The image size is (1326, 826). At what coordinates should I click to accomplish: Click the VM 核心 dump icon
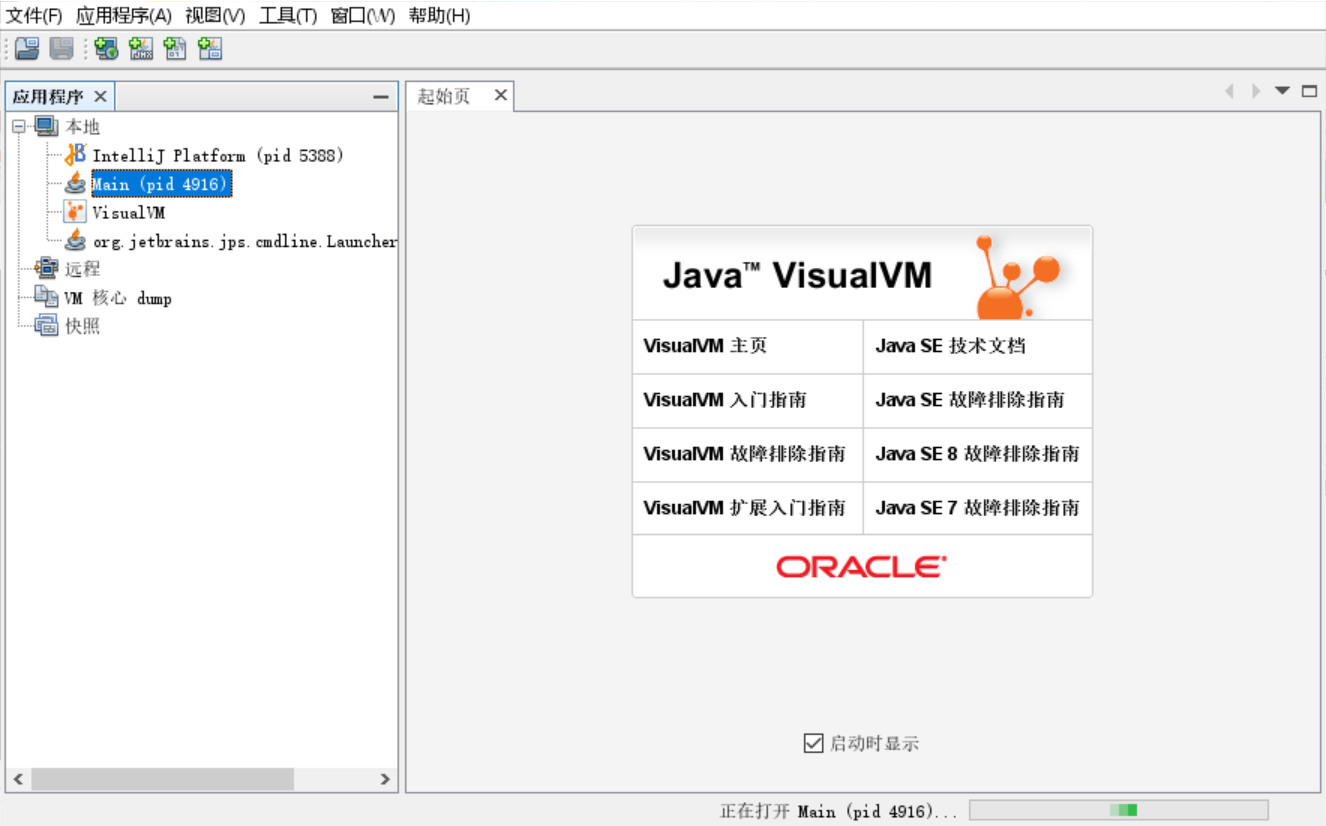point(46,297)
